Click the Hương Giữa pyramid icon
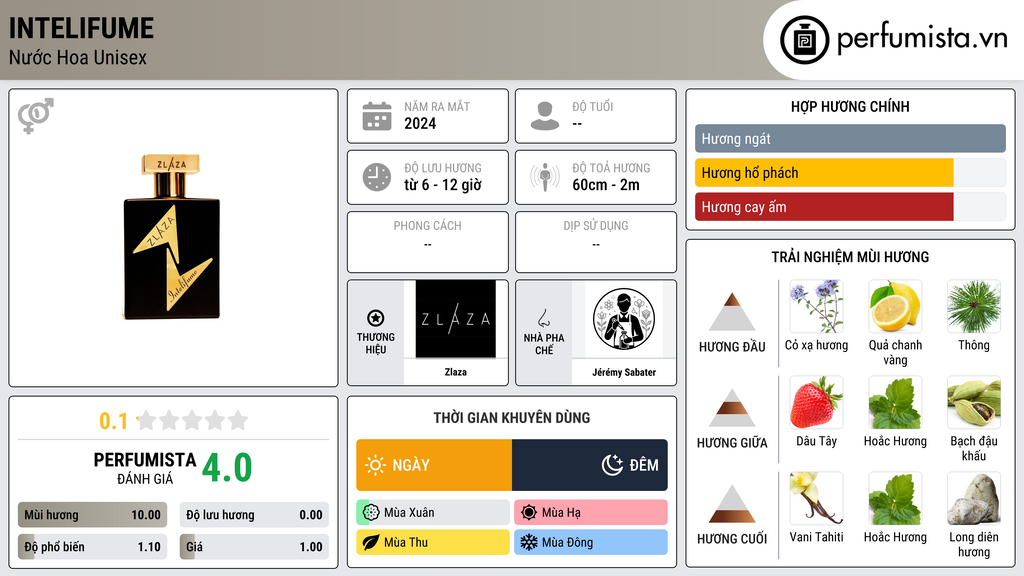This screenshot has width=1024, height=576. pyautogui.click(x=732, y=408)
